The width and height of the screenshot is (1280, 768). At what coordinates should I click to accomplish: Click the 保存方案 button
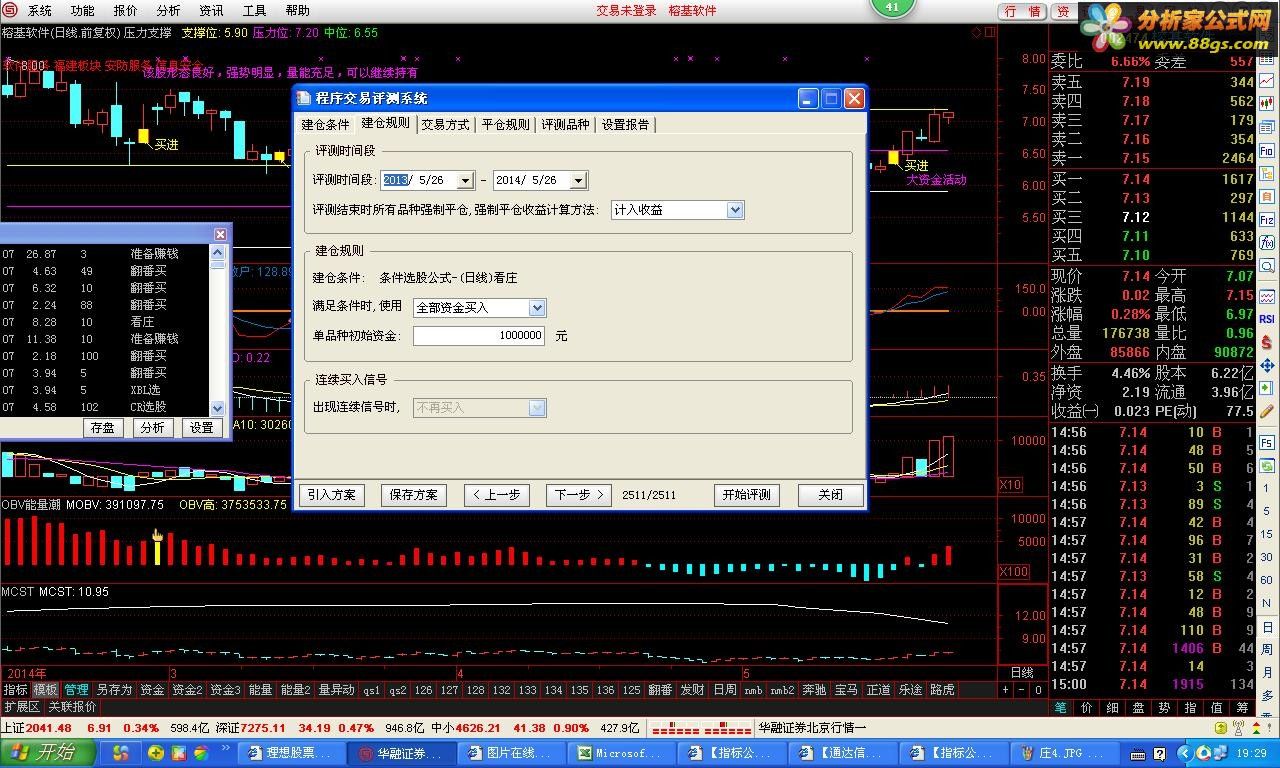tap(414, 495)
